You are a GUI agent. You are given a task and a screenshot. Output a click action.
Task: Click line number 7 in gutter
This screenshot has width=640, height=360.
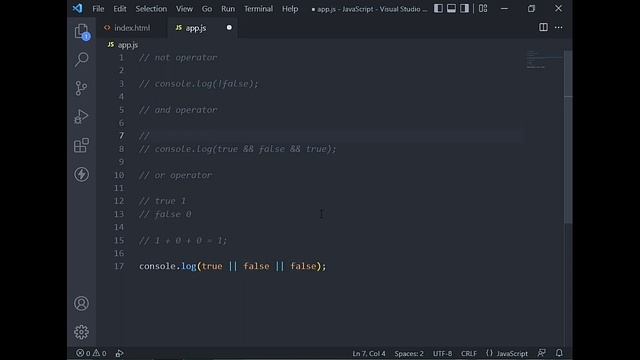click(x=121, y=136)
